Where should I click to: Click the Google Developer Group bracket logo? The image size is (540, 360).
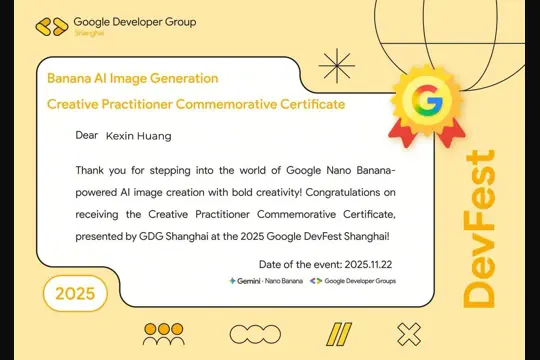coord(52,27)
